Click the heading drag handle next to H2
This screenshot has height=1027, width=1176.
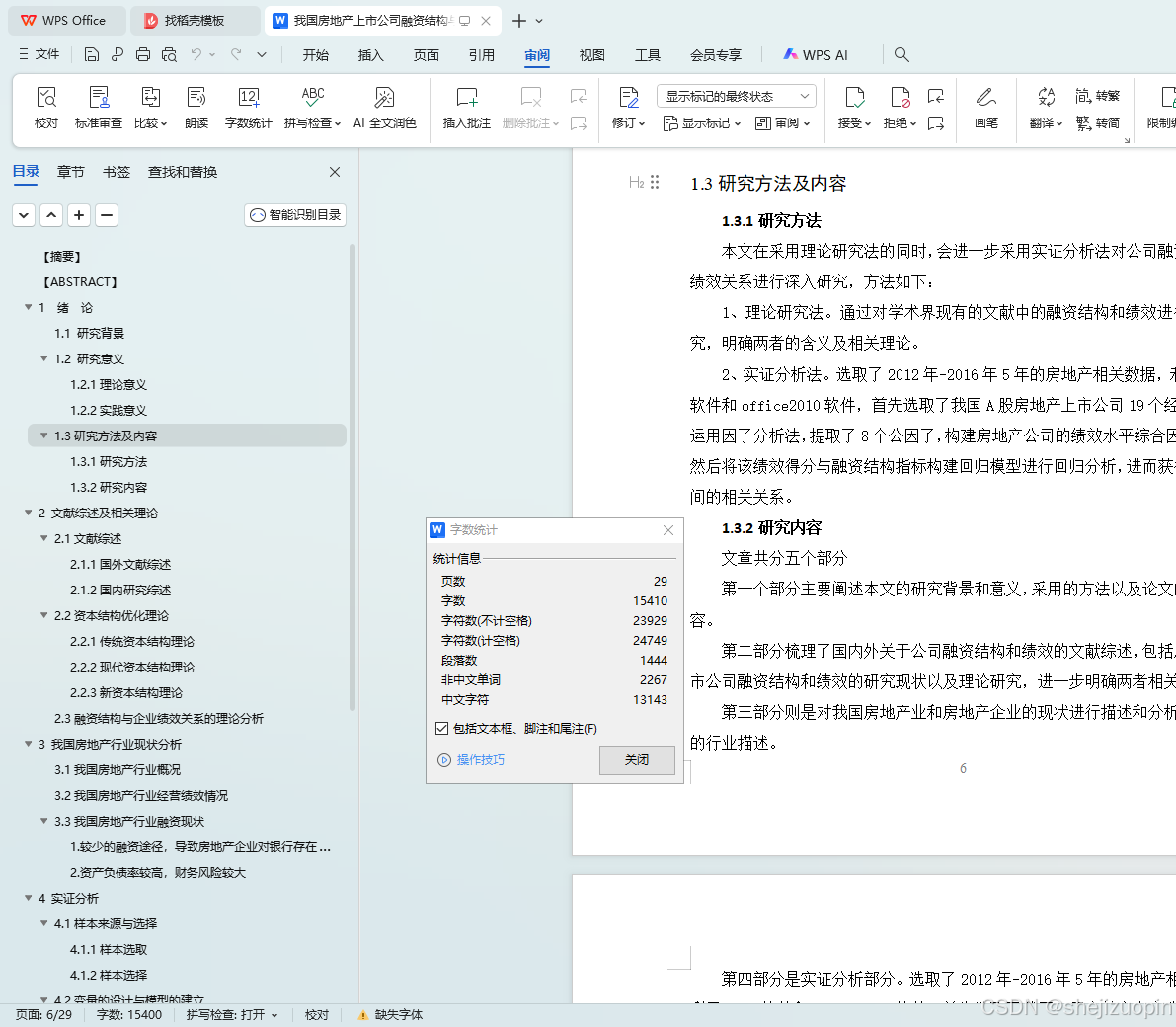[655, 182]
